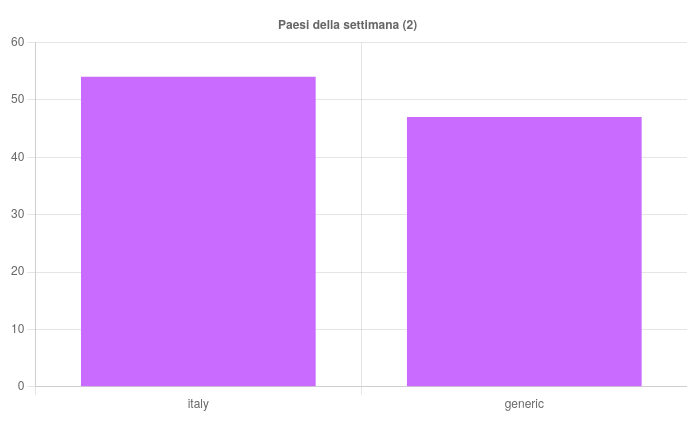This screenshot has height=421, width=693.
Task: Click the "(2)" at the end of the title
Action: click(409, 25)
